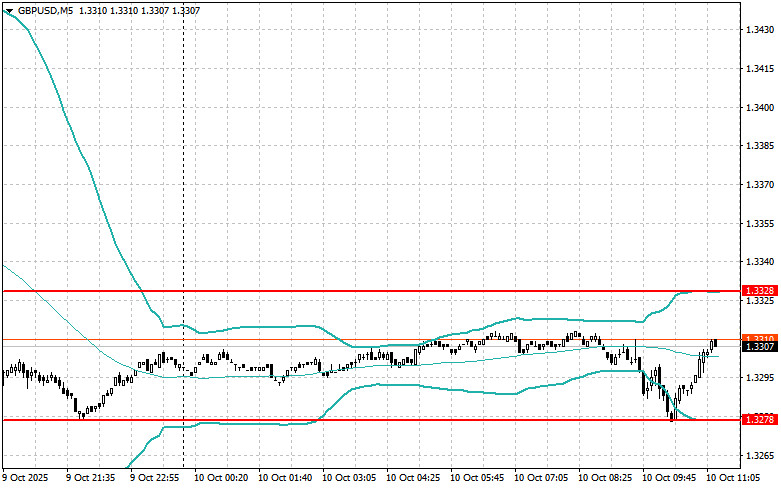The width and height of the screenshot is (781, 489).
Task: Click the latest candlestick on the chart
Action: point(714,344)
